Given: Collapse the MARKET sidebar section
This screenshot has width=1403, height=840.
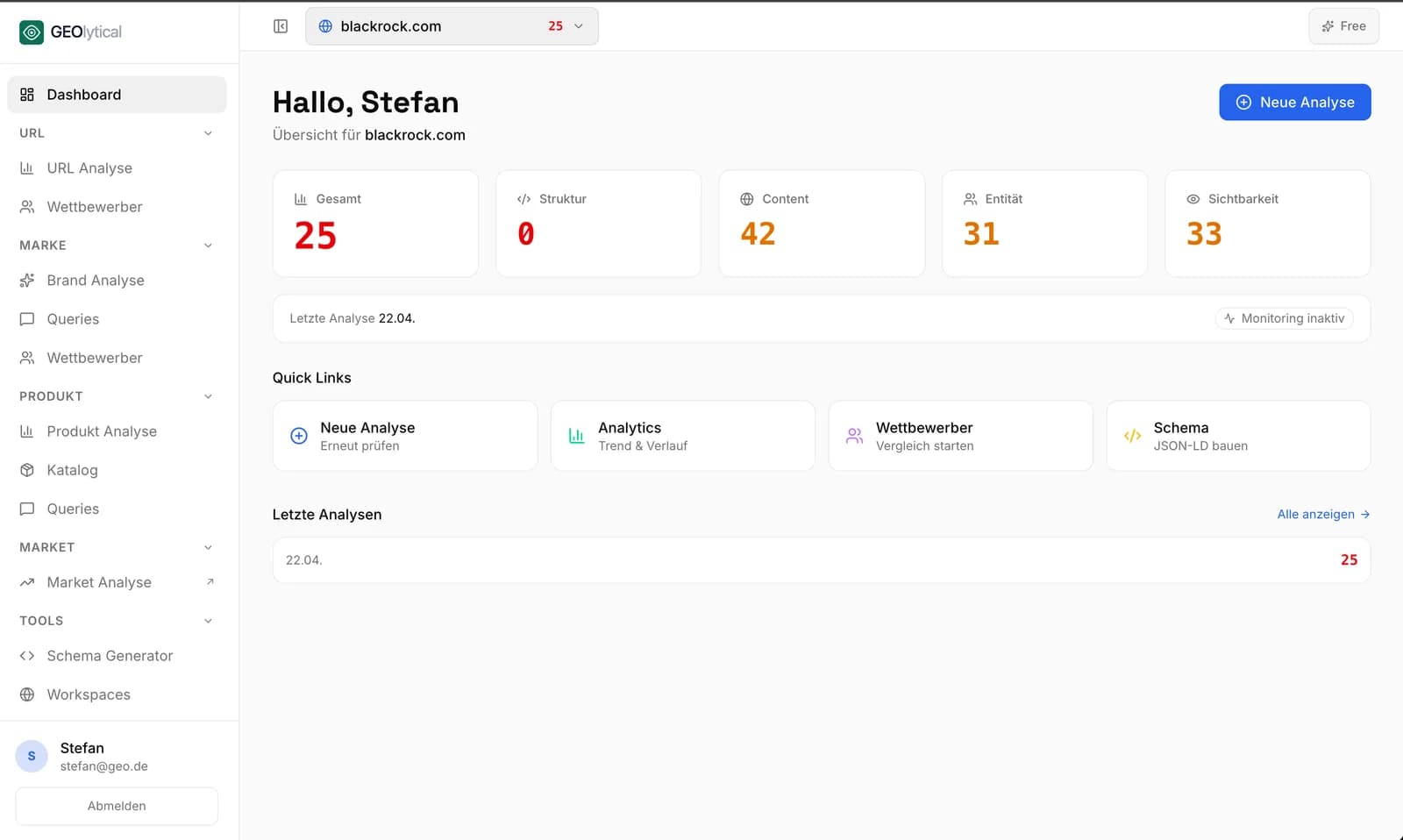Looking at the screenshot, I should click(x=208, y=547).
